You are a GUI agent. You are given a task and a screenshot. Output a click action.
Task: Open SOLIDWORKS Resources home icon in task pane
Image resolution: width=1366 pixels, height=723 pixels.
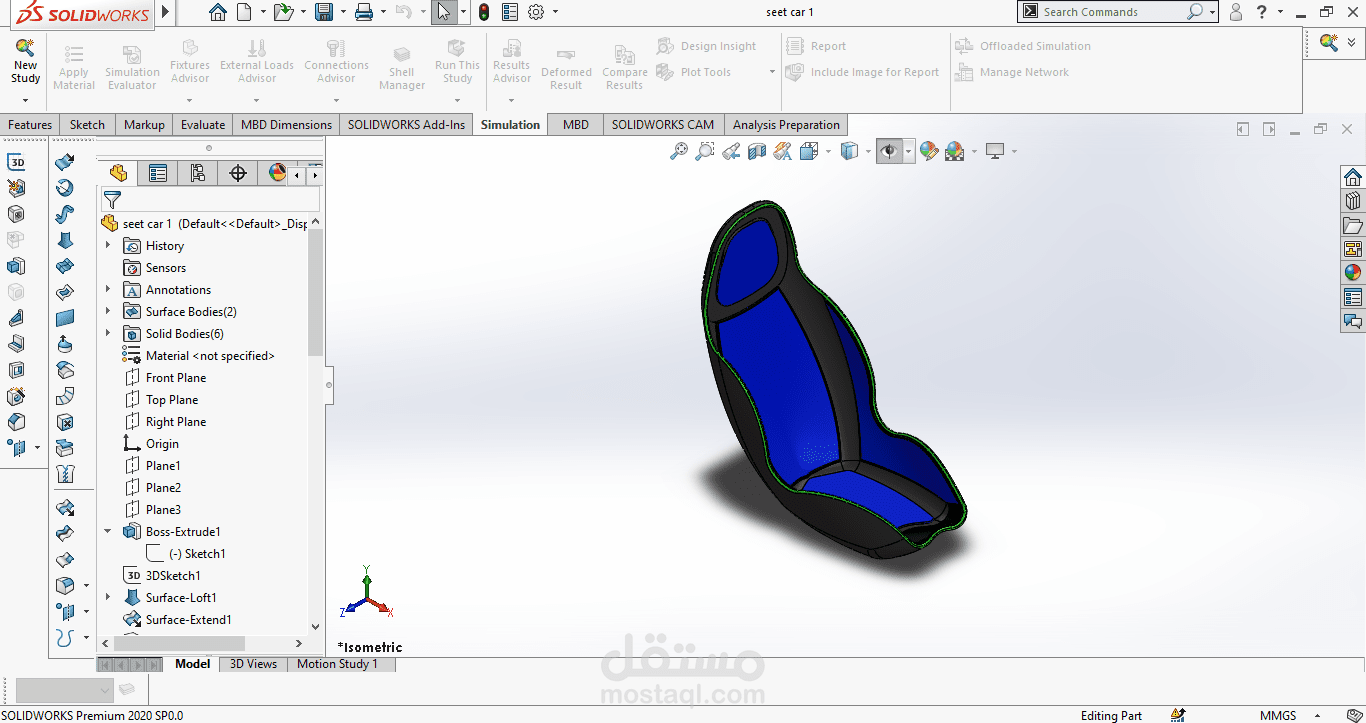coord(1353,177)
